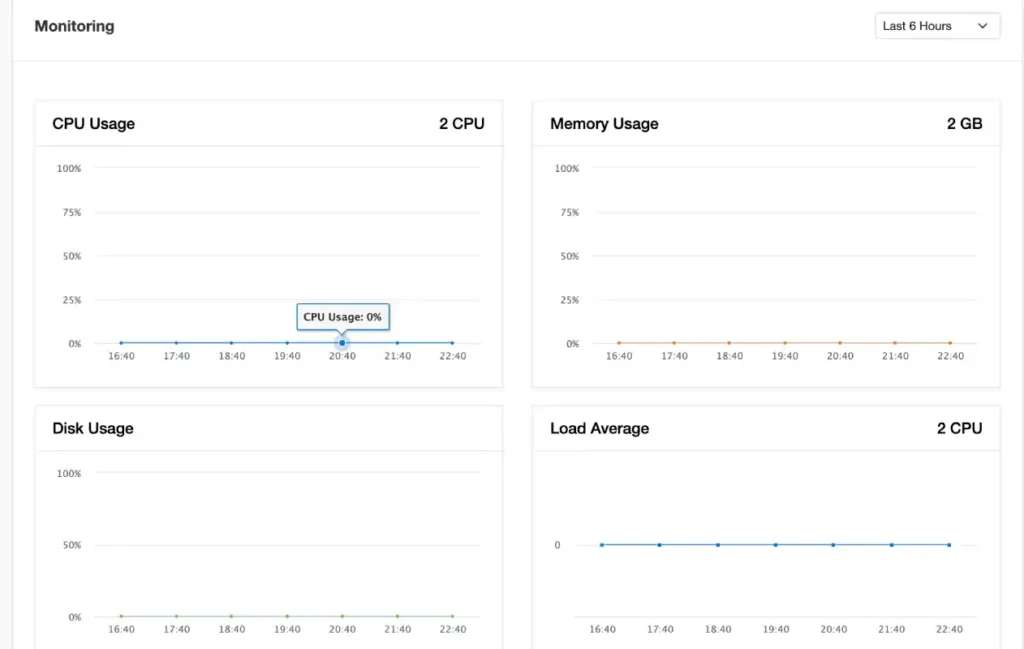Viewport: 1024px width, 649px height.
Task: Click the CPU Usage card title
Action: pyautogui.click(x=93, y=123)
